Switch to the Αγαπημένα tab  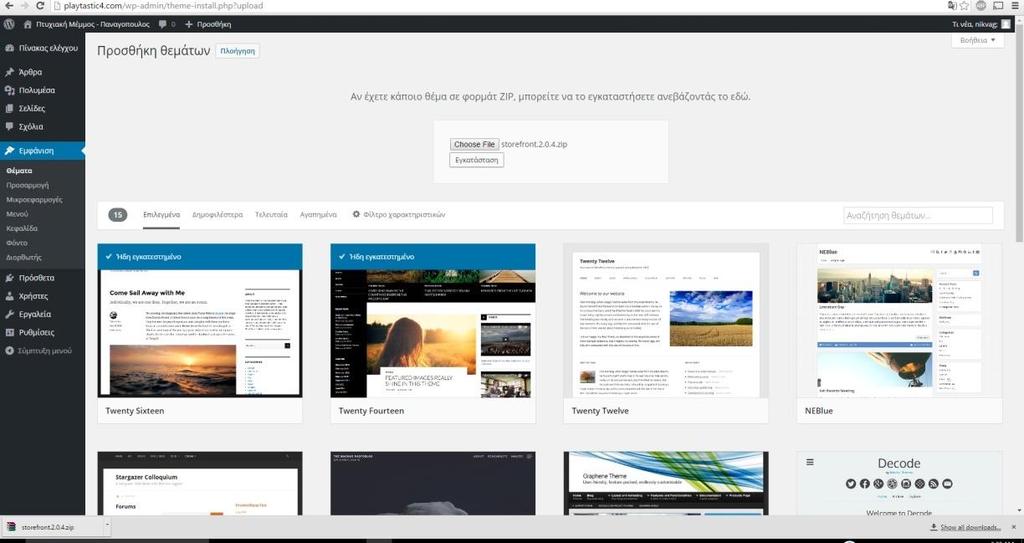click(x=319, y=214)
